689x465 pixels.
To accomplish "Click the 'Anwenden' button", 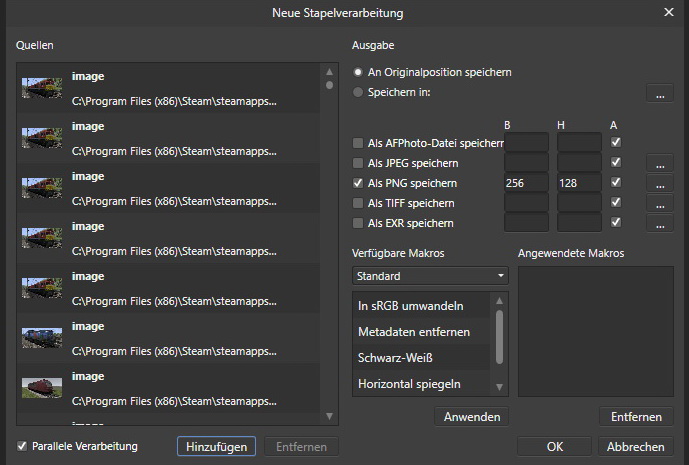I will coord(472,417).
